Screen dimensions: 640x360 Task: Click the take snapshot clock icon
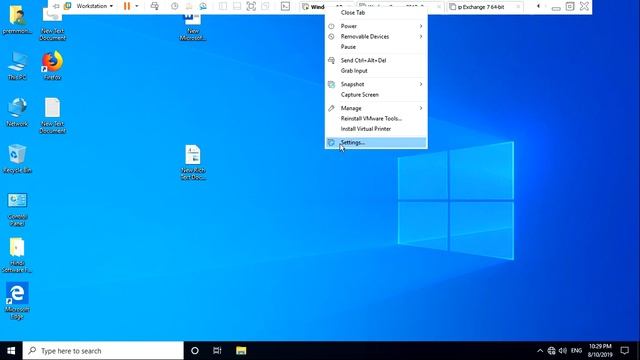pyautogui.click(x=174, y=6)
